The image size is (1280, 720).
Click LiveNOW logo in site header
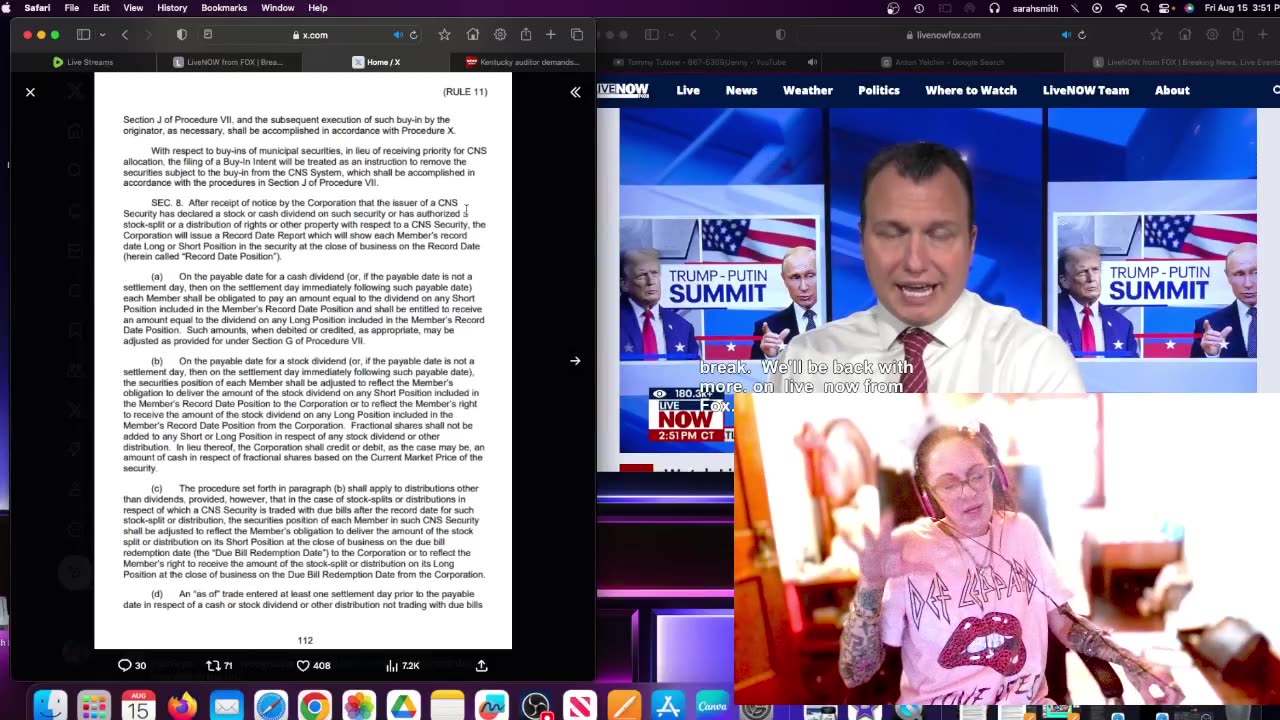[624, 90]
